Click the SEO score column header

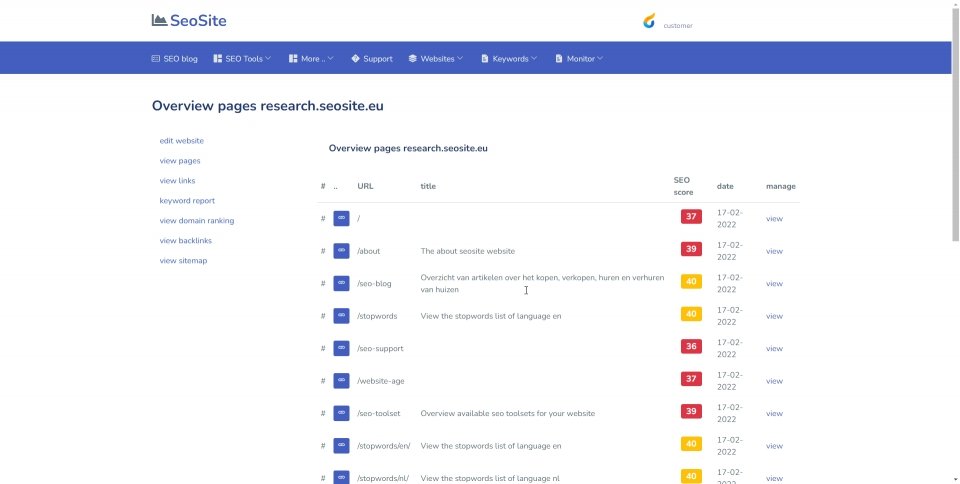[x=683, y=186]
